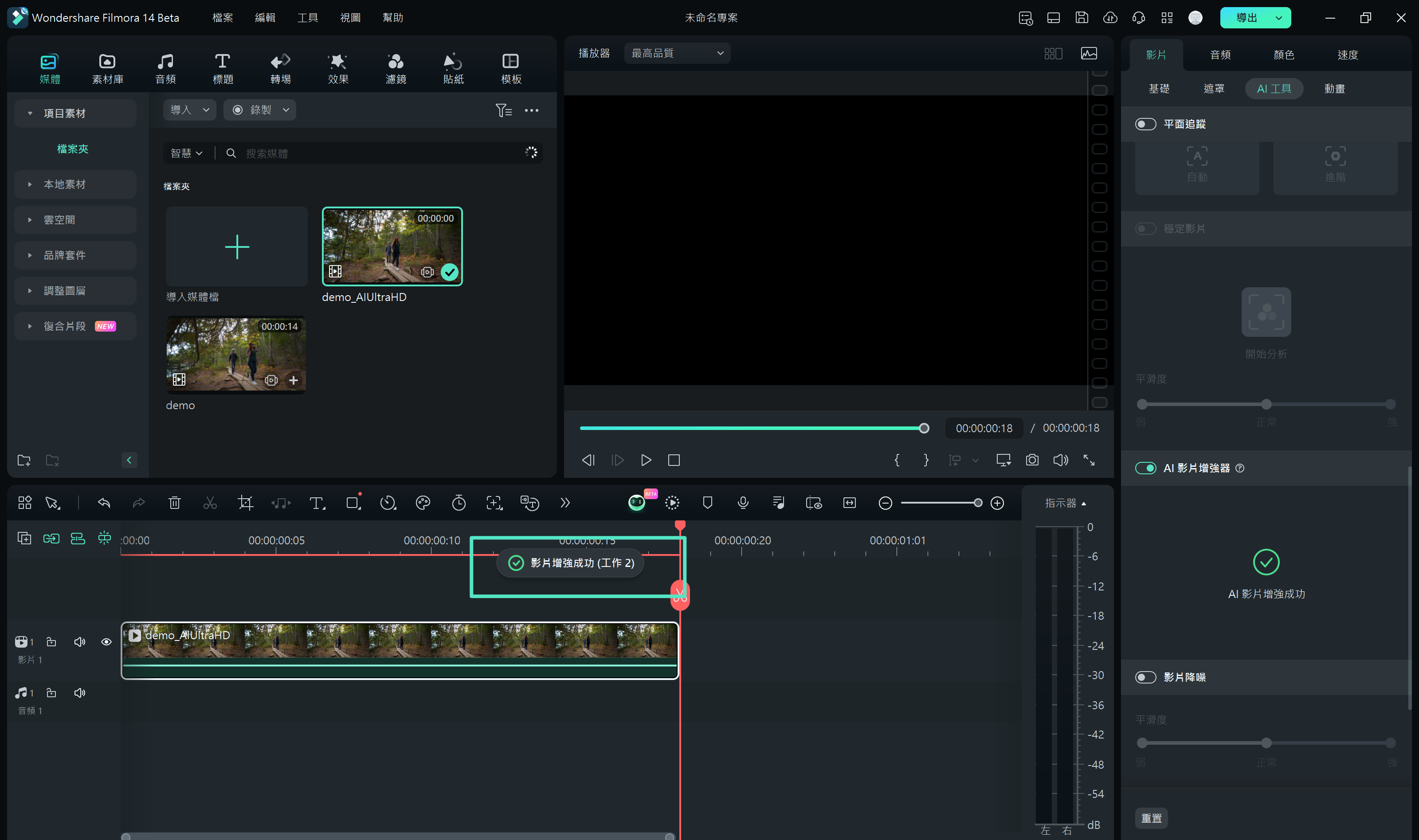Click the text tool icon in timeline toolbar
Image resolution: width=1419 pixels, height=840 pixels.
pyautogui.click(x=317, y=503)
